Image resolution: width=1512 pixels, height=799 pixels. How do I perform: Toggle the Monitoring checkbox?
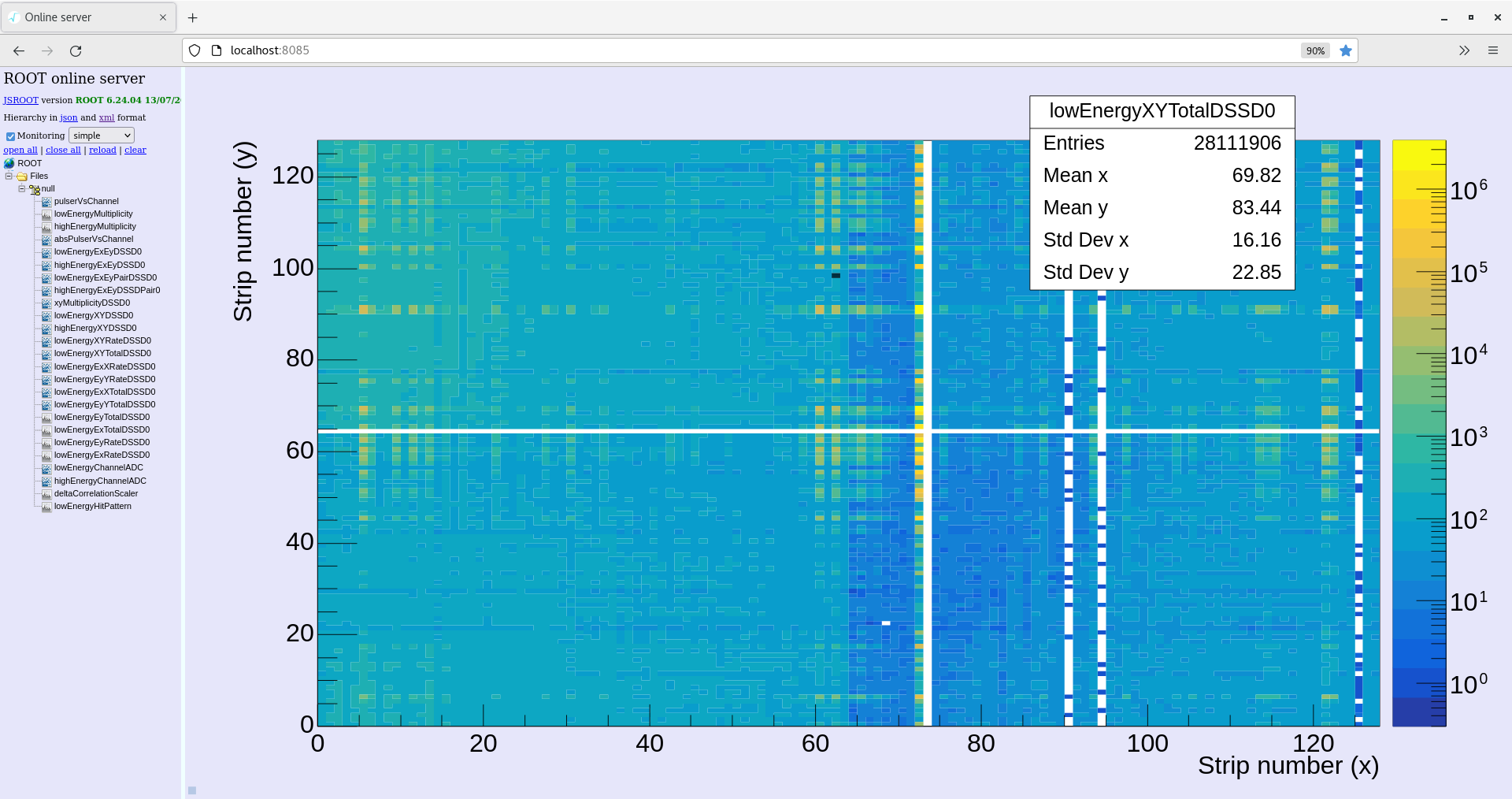pyautogui.click(x=10, y=136)
